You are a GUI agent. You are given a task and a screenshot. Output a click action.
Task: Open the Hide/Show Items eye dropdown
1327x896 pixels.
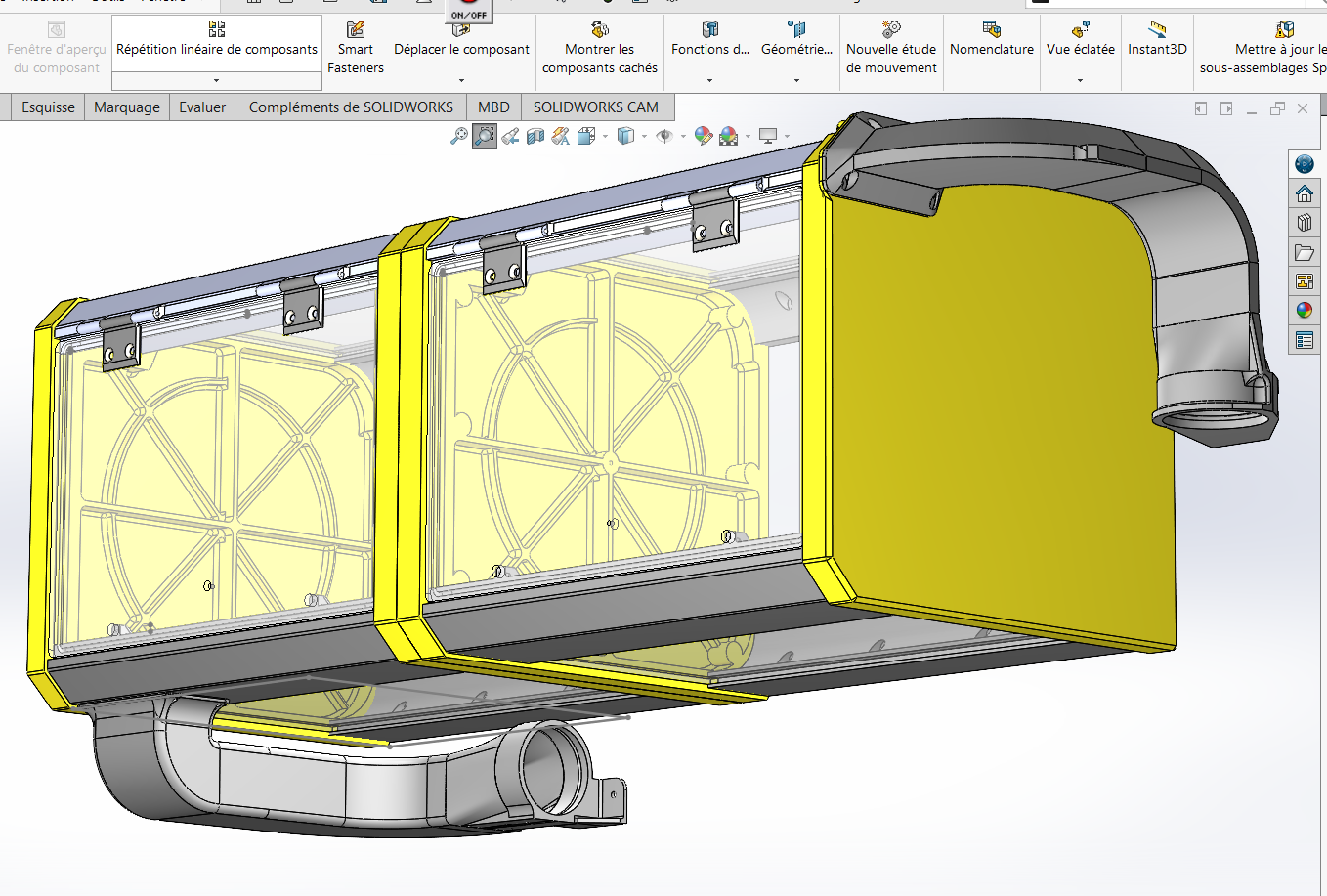click(x=683, y=137)
